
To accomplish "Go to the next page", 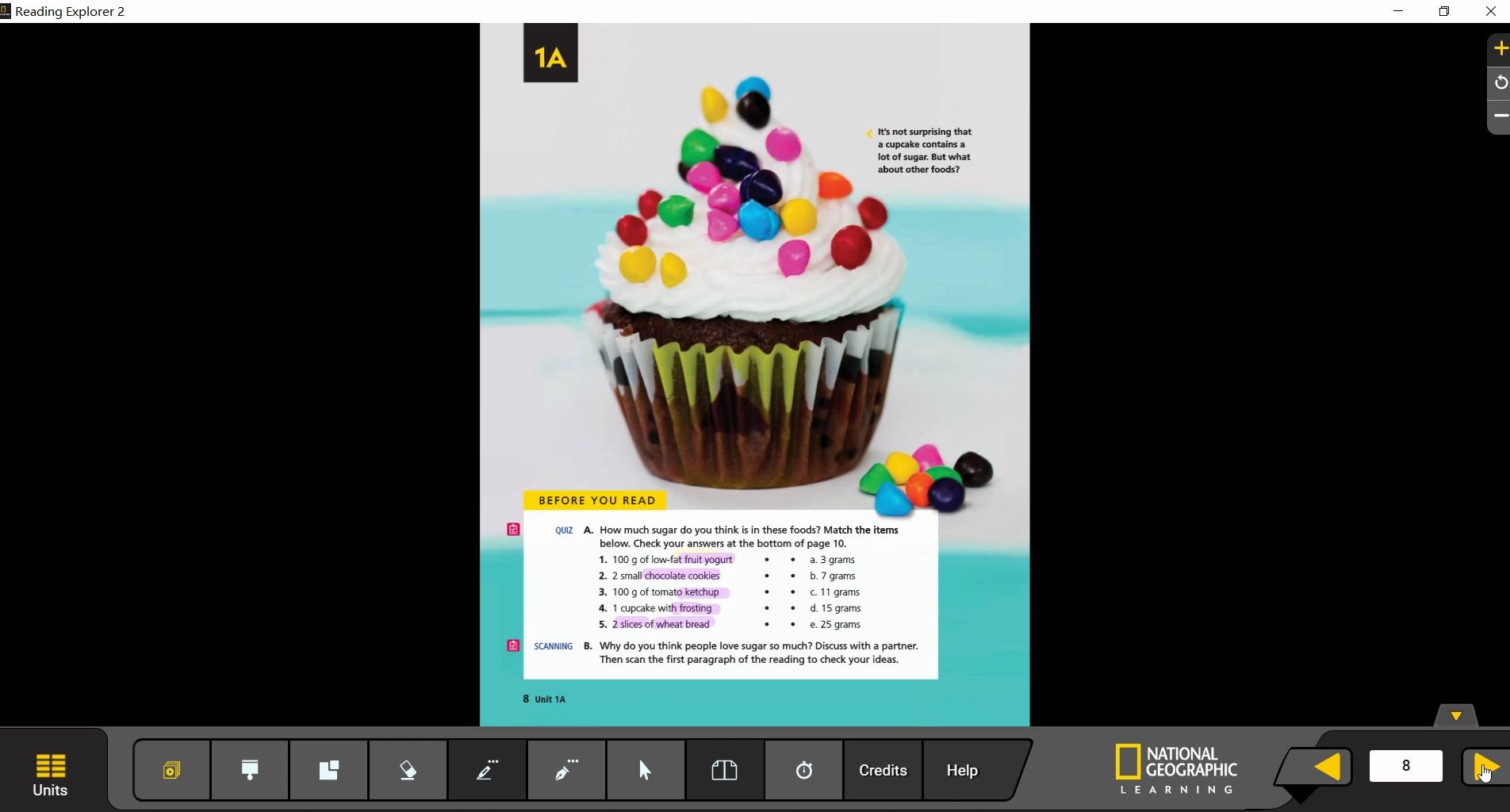I will click(x=1486, y=767).
